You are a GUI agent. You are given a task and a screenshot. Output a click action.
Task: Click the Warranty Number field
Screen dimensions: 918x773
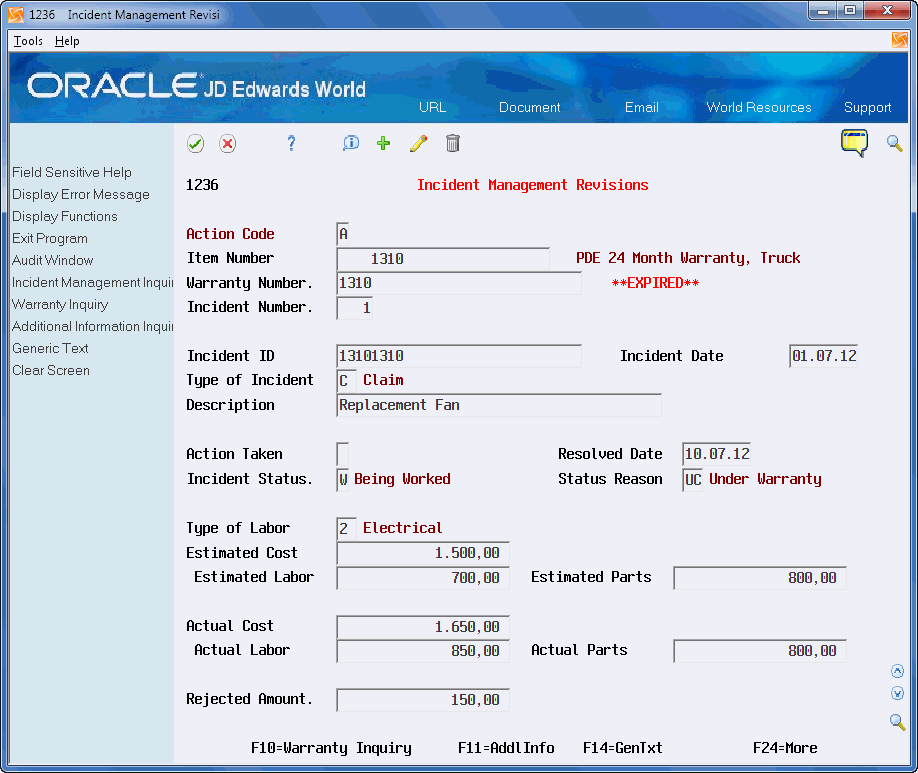(459, 283)
